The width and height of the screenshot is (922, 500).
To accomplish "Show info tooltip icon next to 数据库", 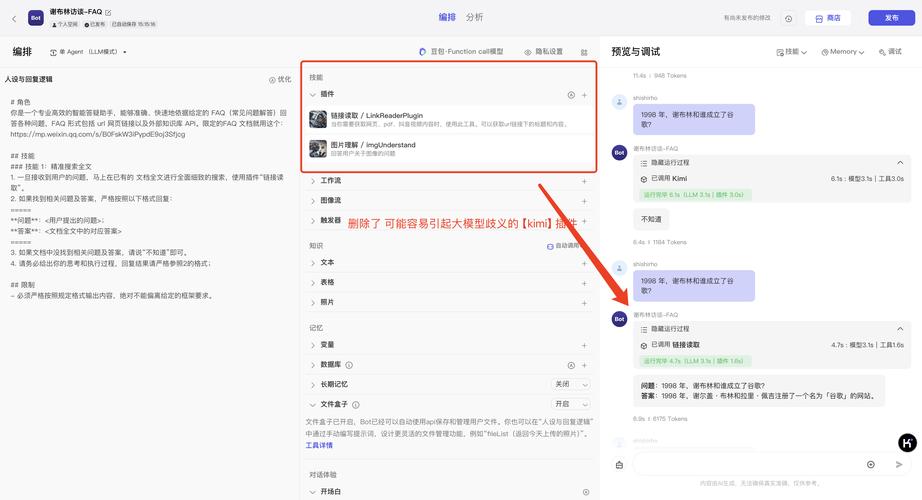I will pyautogui.click(x=349, y=365).
